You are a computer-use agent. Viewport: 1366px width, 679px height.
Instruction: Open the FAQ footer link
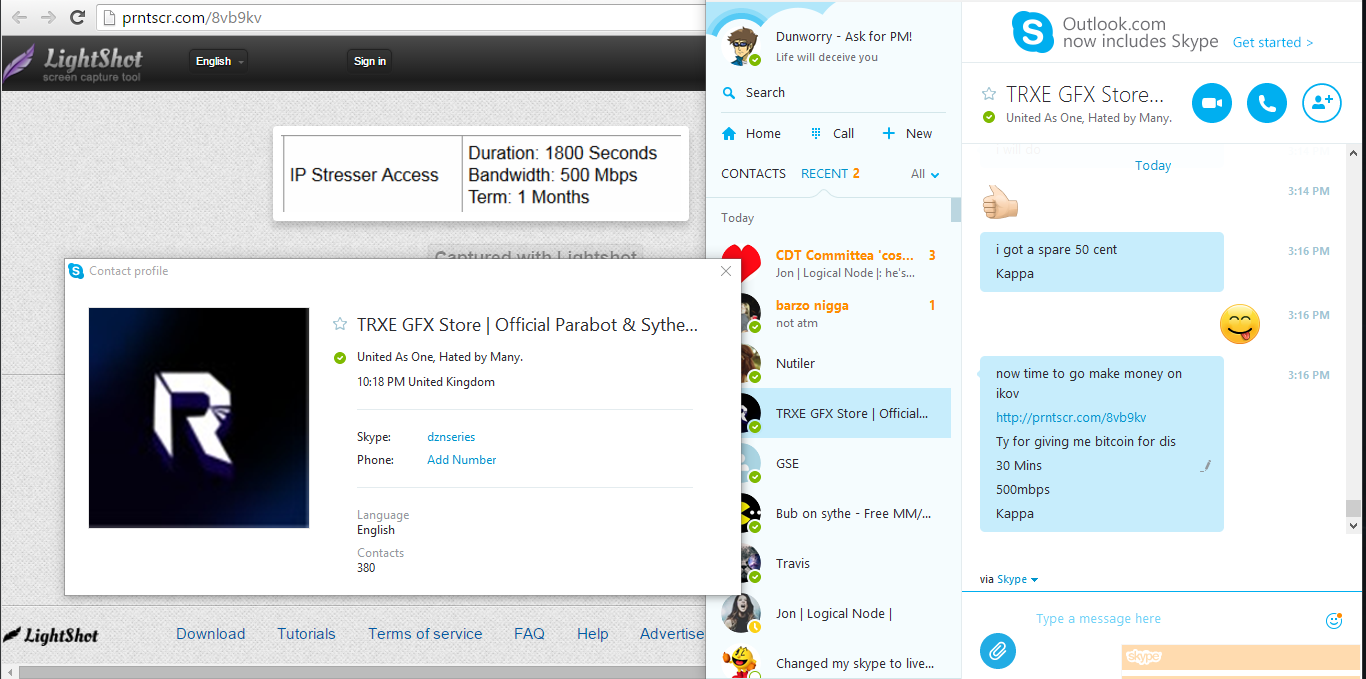529,634
